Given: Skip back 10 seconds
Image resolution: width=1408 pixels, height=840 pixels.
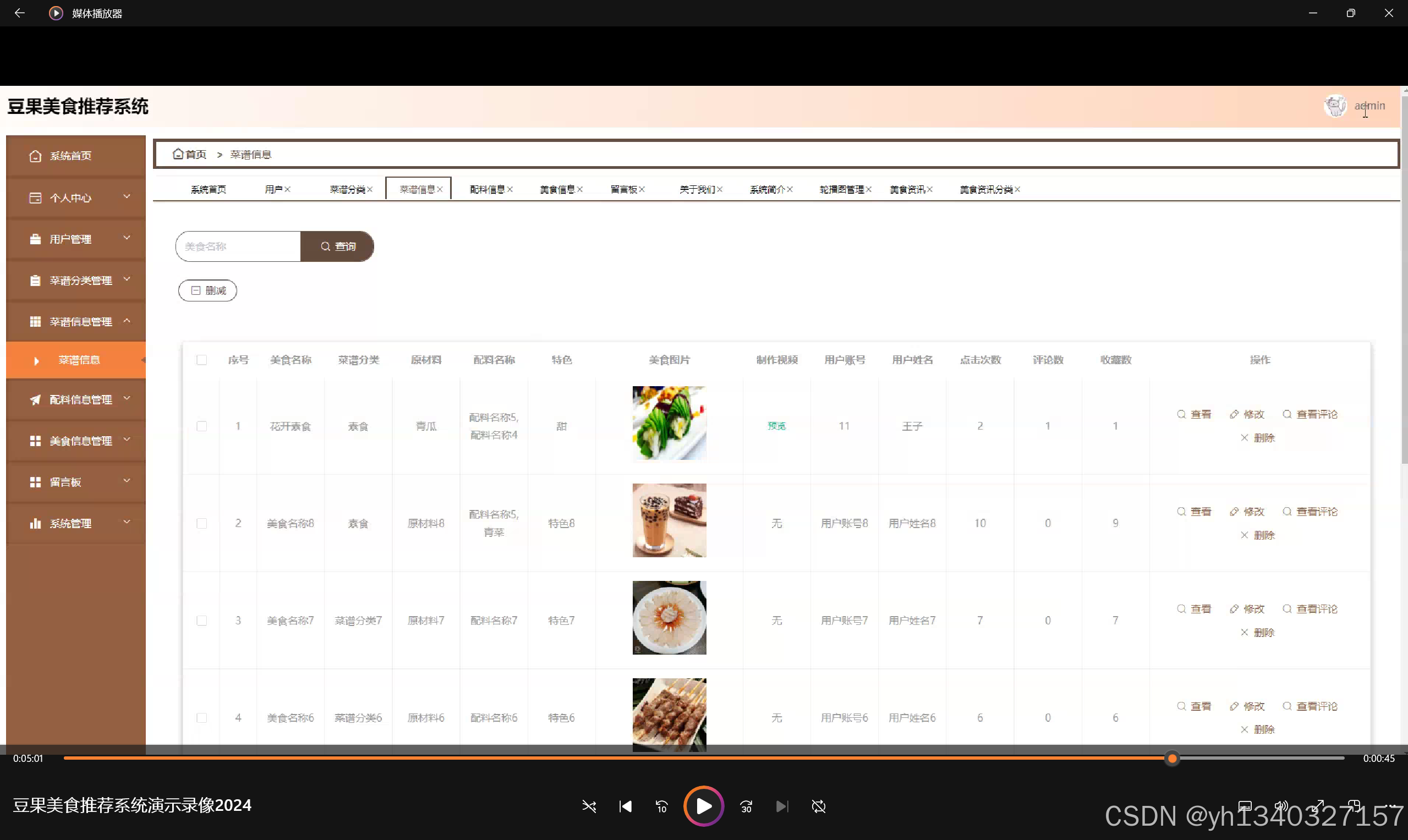Looking at the screenshot, I should pyautogui.click(x=662, y=806).
